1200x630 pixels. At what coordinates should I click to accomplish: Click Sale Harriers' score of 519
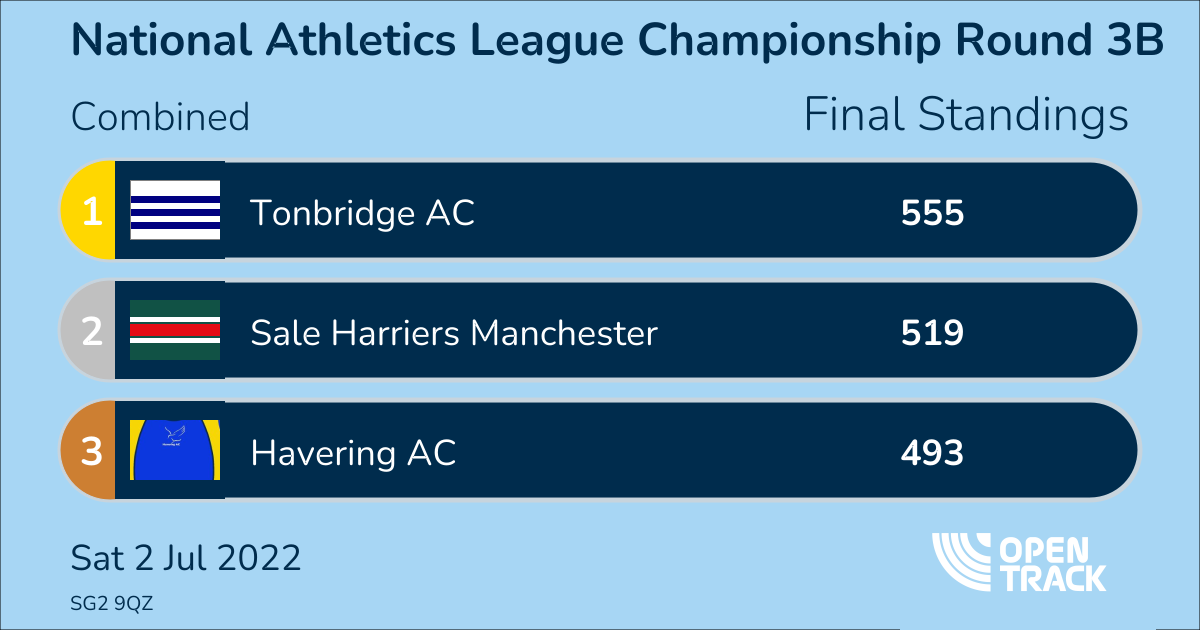click(932, 332)
